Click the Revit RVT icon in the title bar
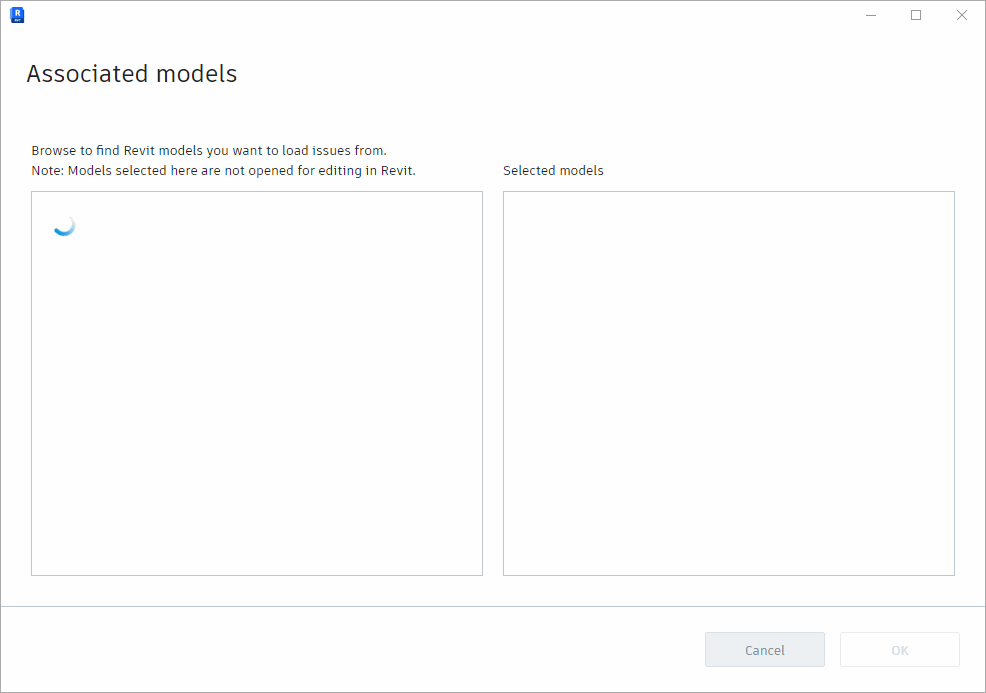The width and height of the screenshot is (986, 693). [x=17, y=15]
